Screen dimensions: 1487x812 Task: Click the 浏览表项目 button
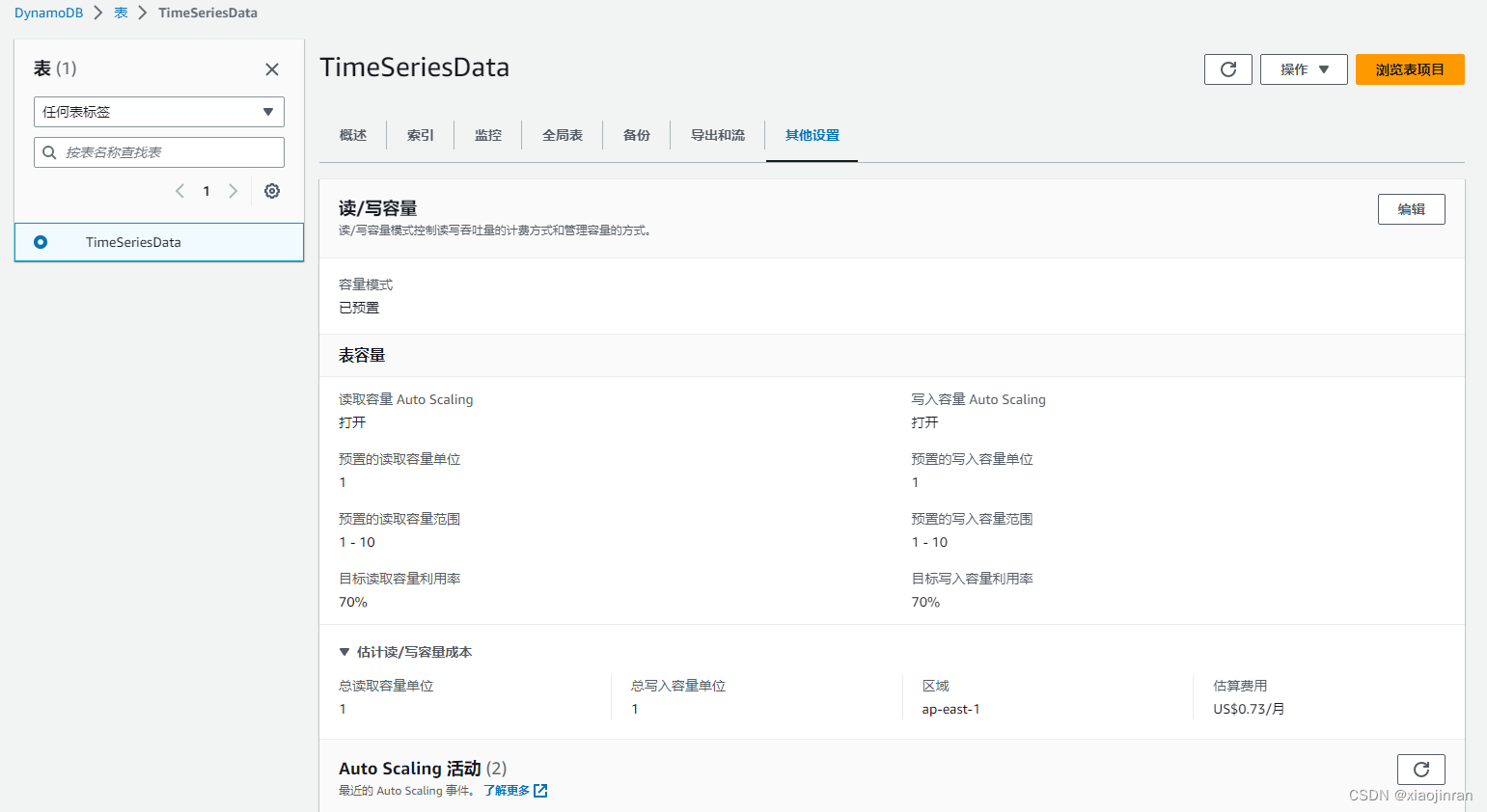click(x=1410, y=69)
